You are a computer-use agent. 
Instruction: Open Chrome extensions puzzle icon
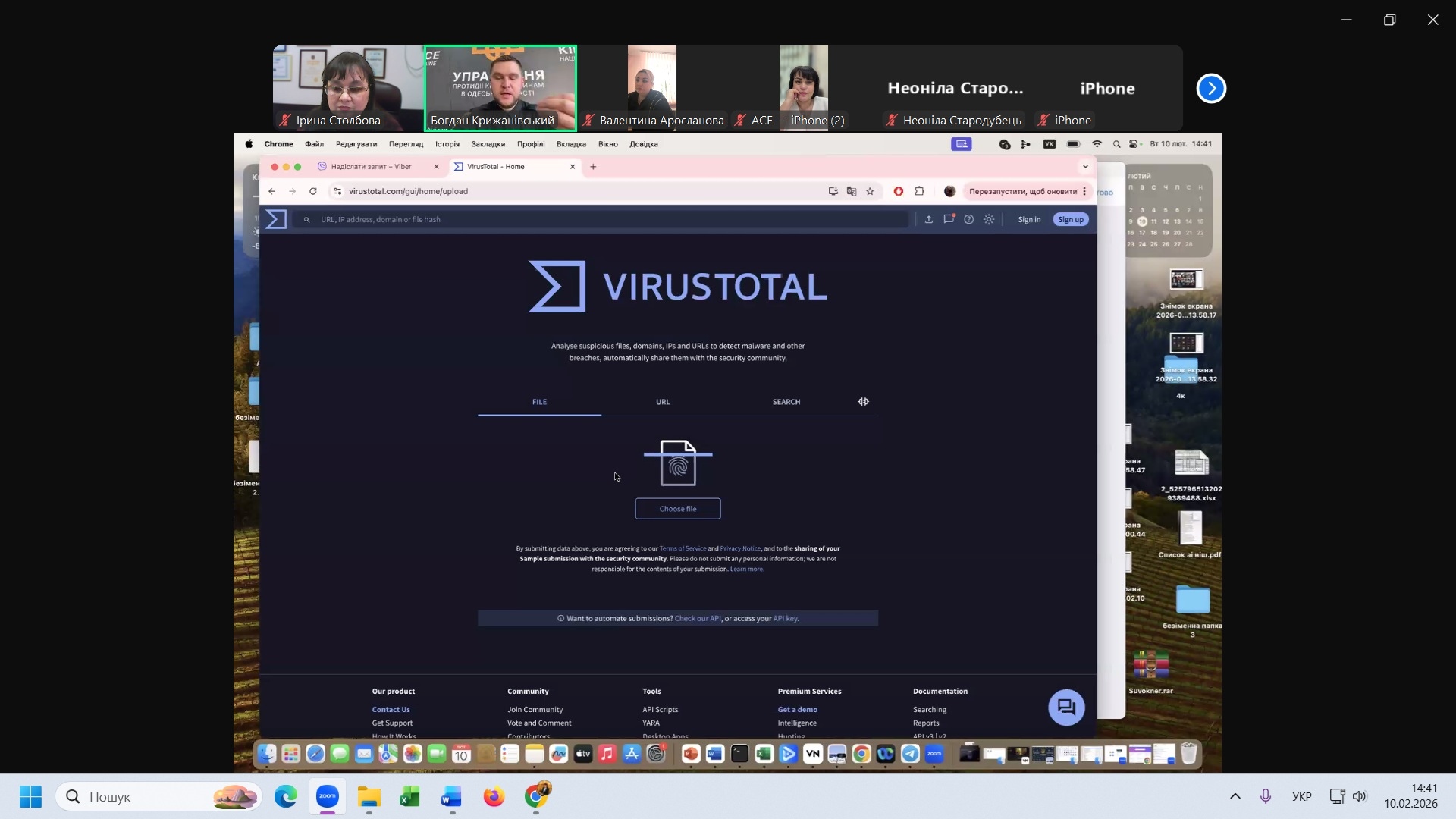pos(919,191)
